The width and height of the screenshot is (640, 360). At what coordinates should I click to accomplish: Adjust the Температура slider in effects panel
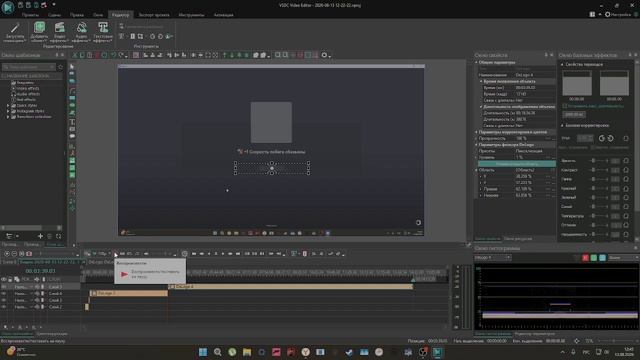599,216
